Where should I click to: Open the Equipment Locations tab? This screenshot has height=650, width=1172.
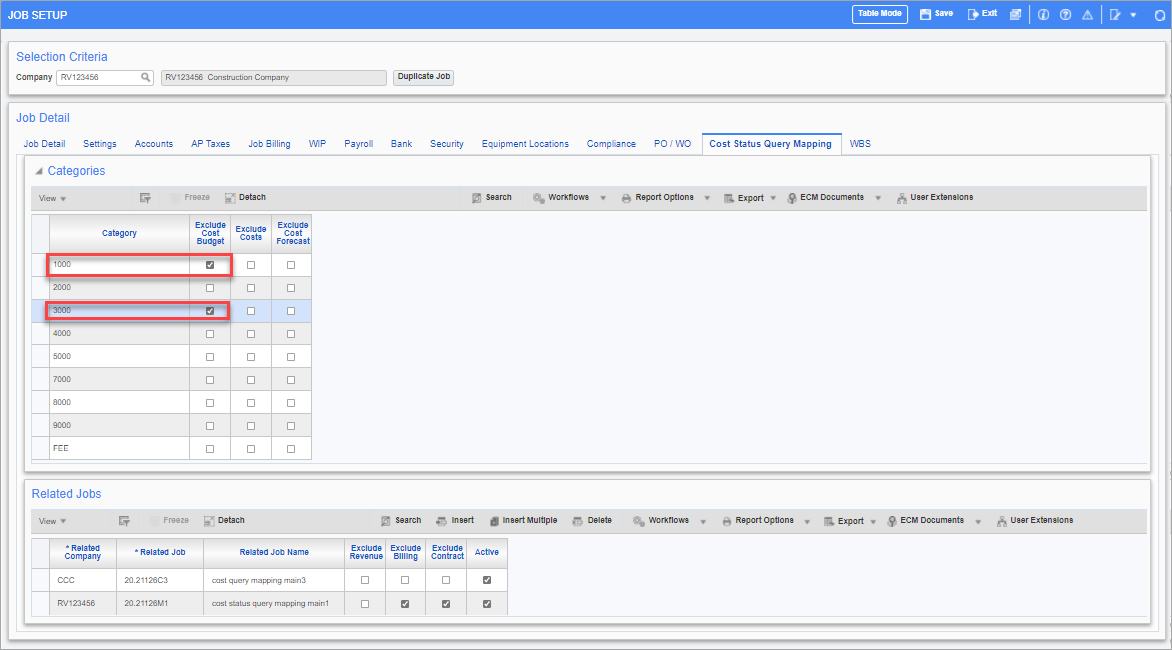525,144
